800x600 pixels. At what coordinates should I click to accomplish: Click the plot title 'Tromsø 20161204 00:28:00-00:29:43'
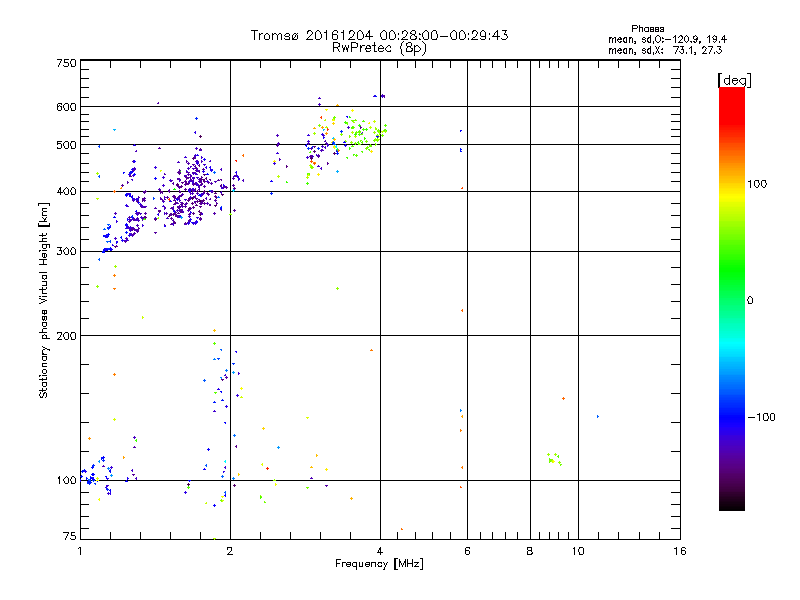click(x=379, y=35)
